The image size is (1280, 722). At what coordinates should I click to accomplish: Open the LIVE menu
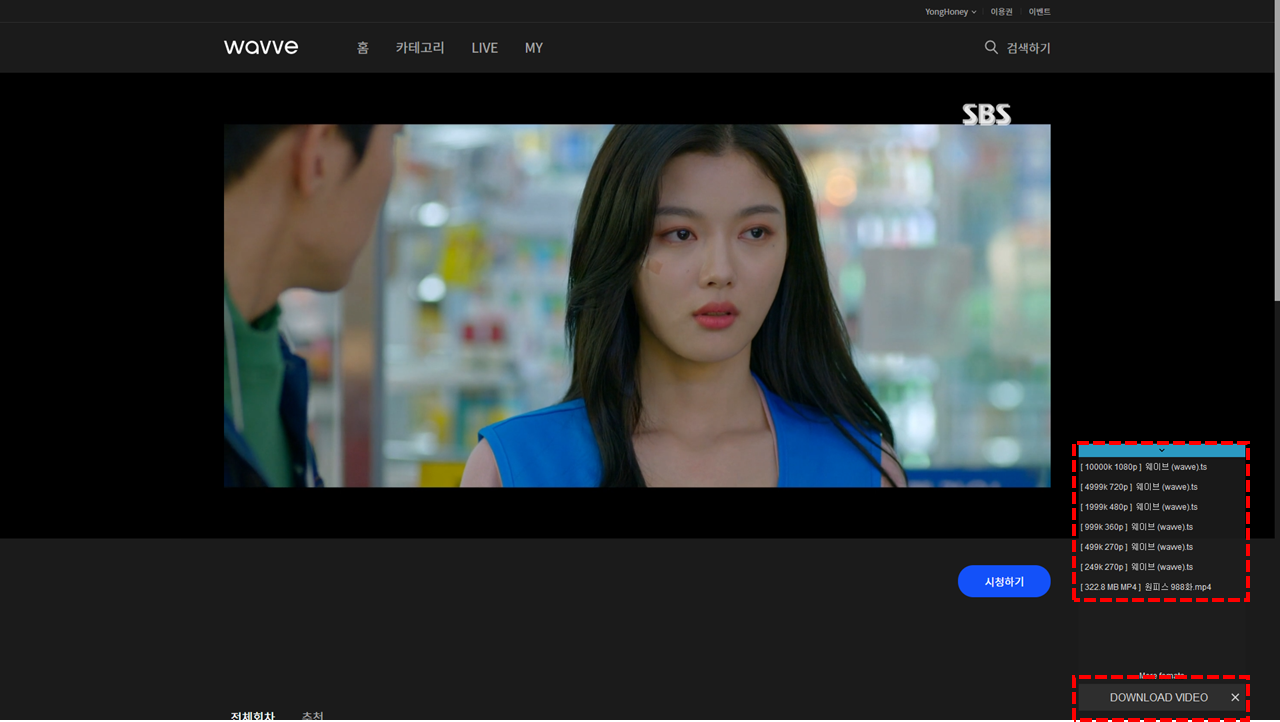(x=485, y=48)
